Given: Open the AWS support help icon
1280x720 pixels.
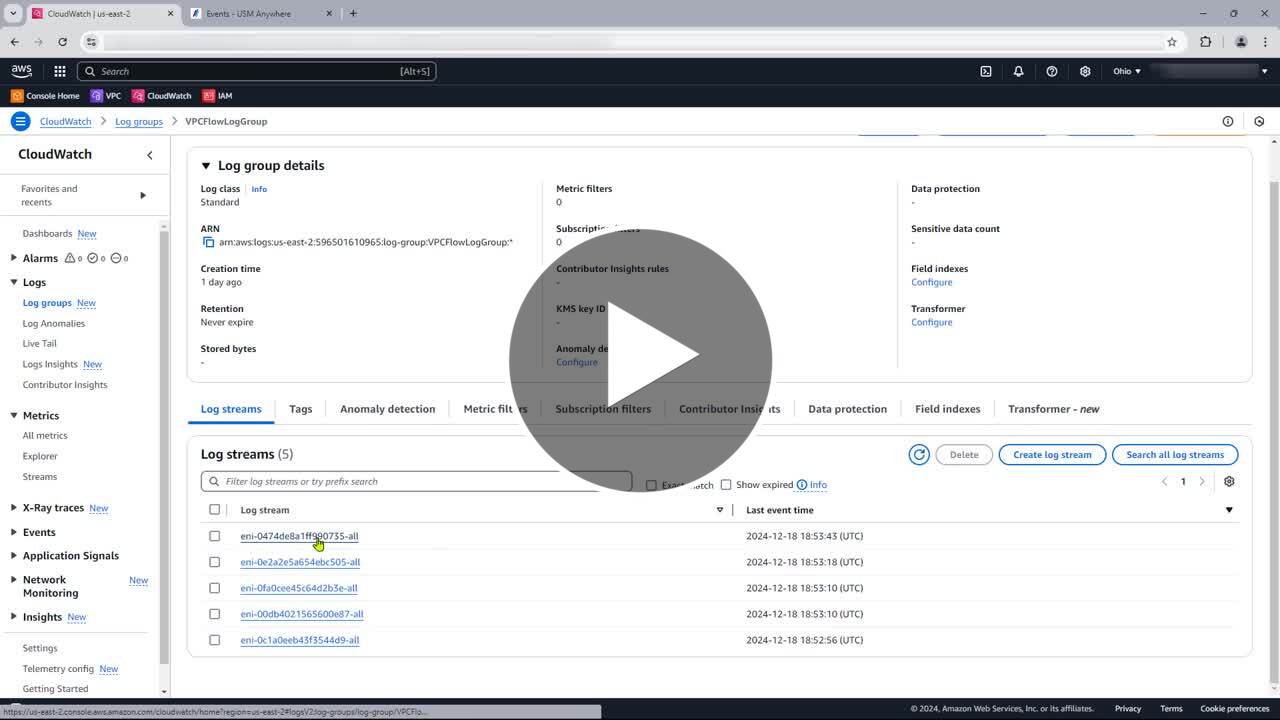Looking at the screenshot, I should (x=1051, y=71).
